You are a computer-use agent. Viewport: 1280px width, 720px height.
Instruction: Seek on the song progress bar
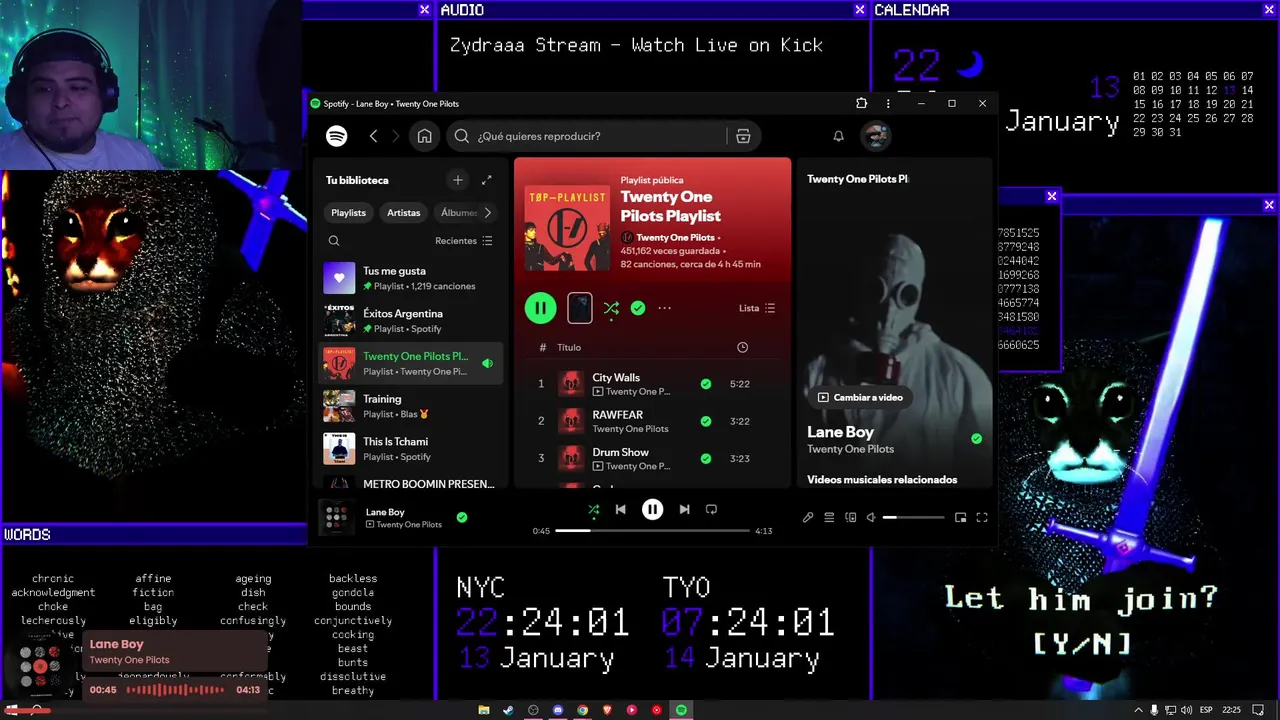pyautogui.click(x=652, y=531)
